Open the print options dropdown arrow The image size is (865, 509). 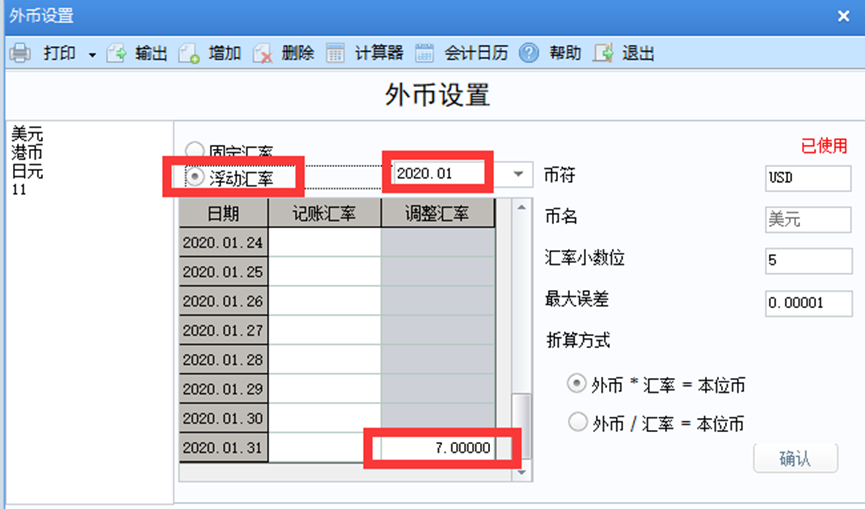tap(92, 54)
